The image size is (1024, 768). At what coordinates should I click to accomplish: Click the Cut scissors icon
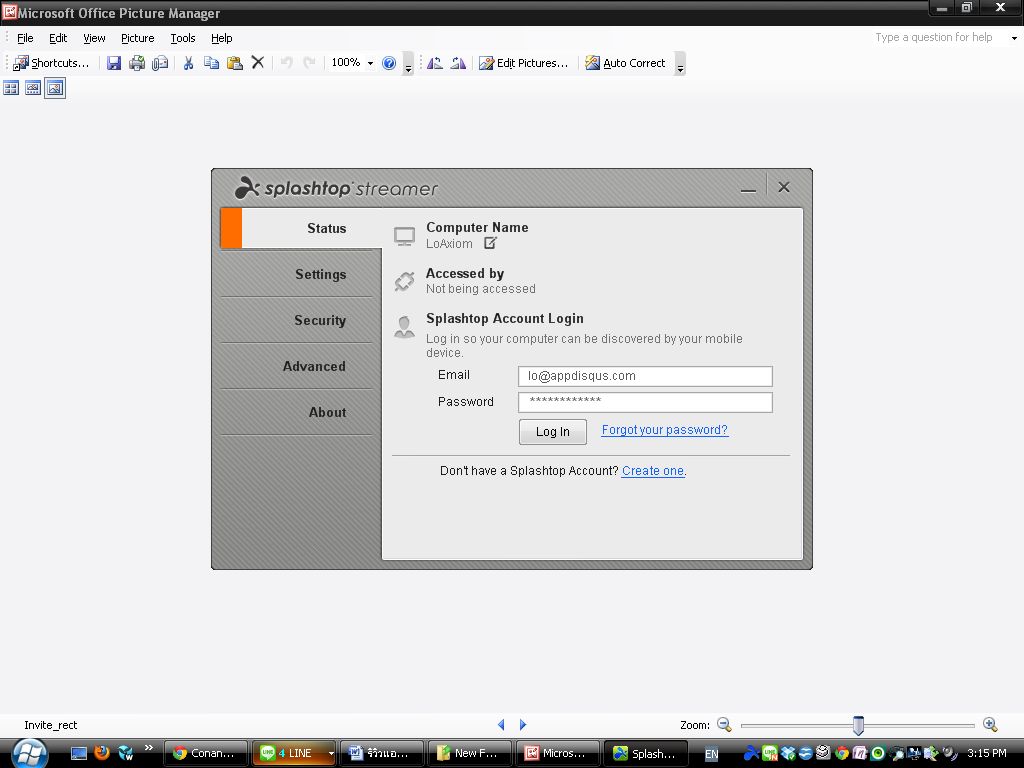188,63
